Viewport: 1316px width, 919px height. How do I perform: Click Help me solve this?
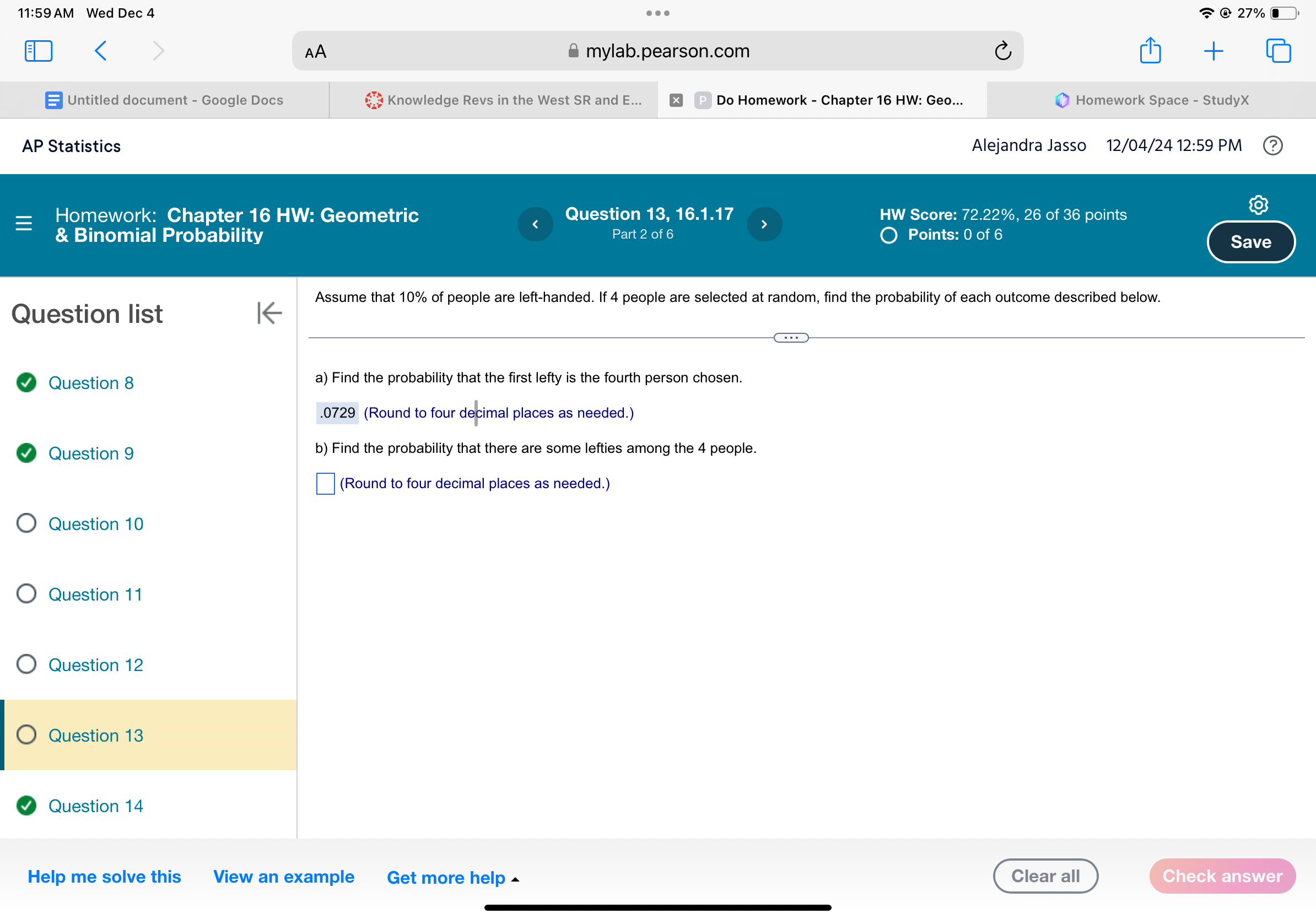coord(104,876)
